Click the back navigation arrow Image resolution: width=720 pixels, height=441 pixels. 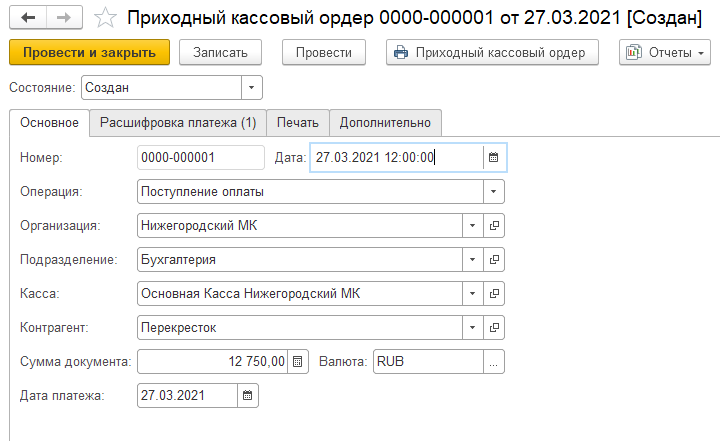[x=28, y=18]
